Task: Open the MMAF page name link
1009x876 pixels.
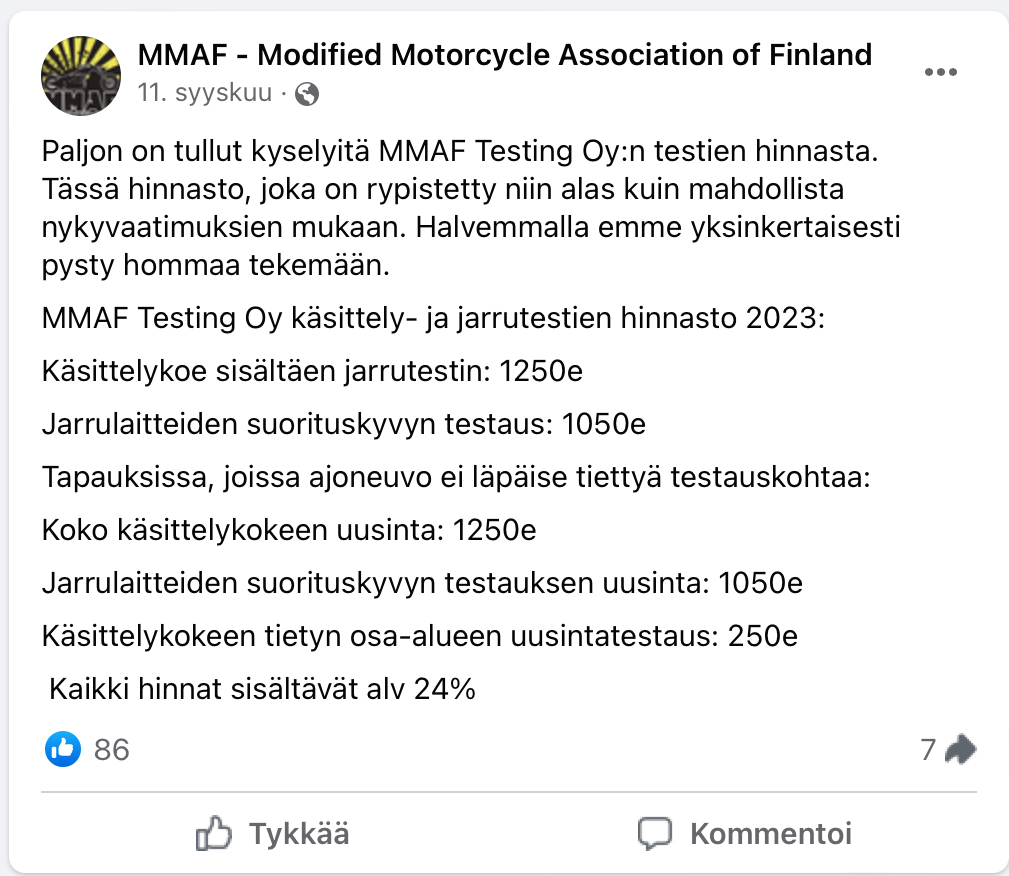Action: 504,54
